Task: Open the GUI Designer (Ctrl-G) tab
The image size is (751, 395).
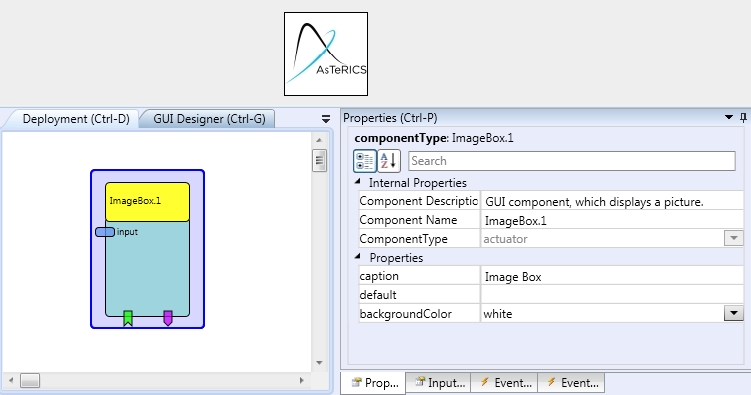Action: [x=209, y=119]
